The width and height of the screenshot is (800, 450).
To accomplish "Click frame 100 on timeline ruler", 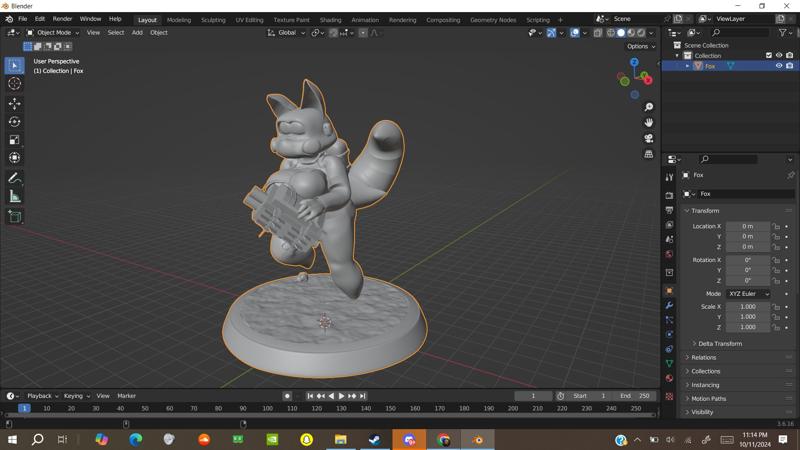I will 267,408.
